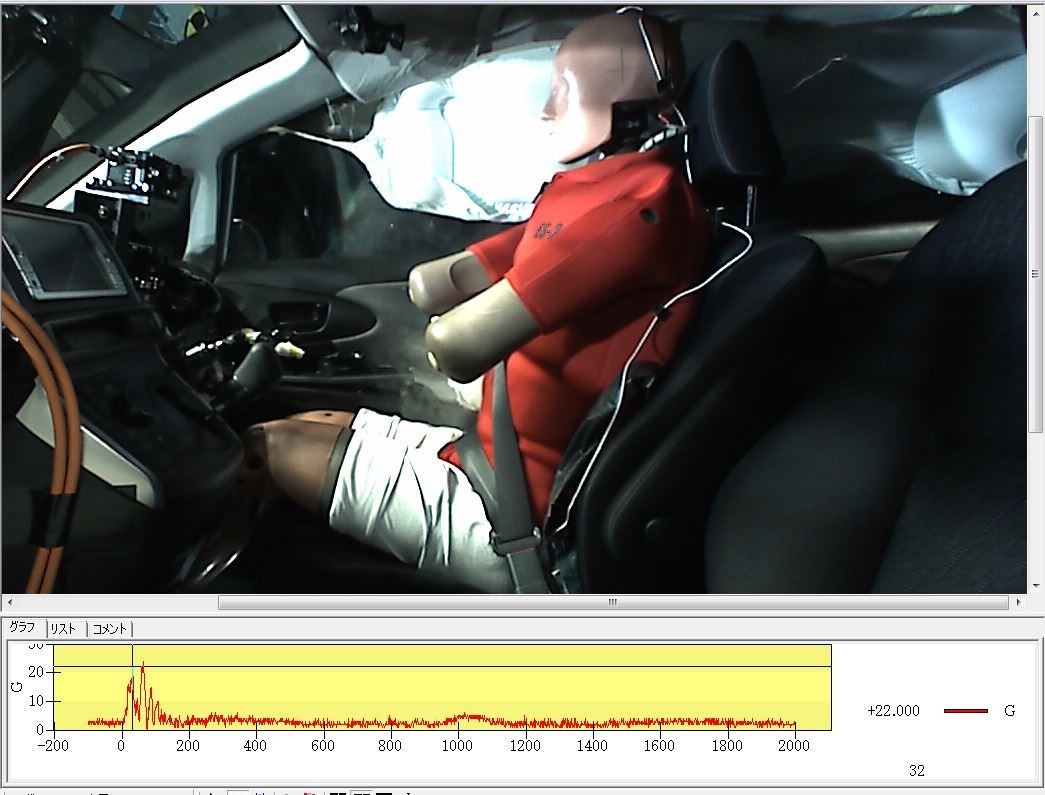The image size is (1045, 795).
Task: Click the vertical time cursor in graph
Action: (x=132, y=700)
